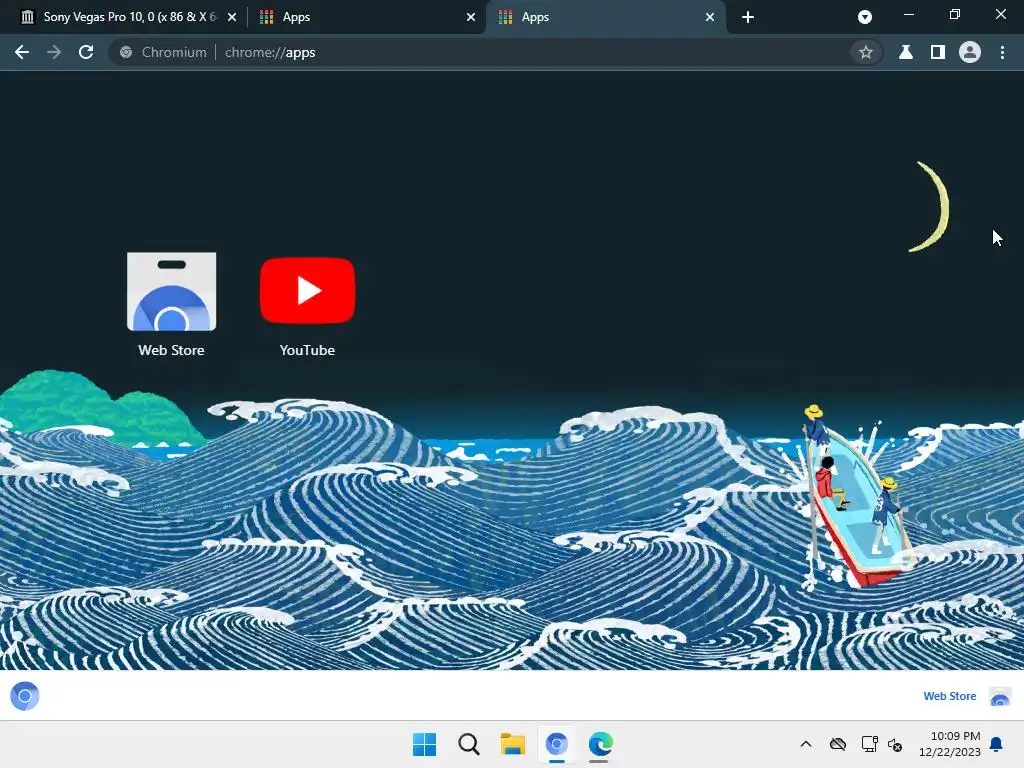This screenshot has height=768, width=1024.
Task: Switch to the first Apps tab
Action: point(366,17)
